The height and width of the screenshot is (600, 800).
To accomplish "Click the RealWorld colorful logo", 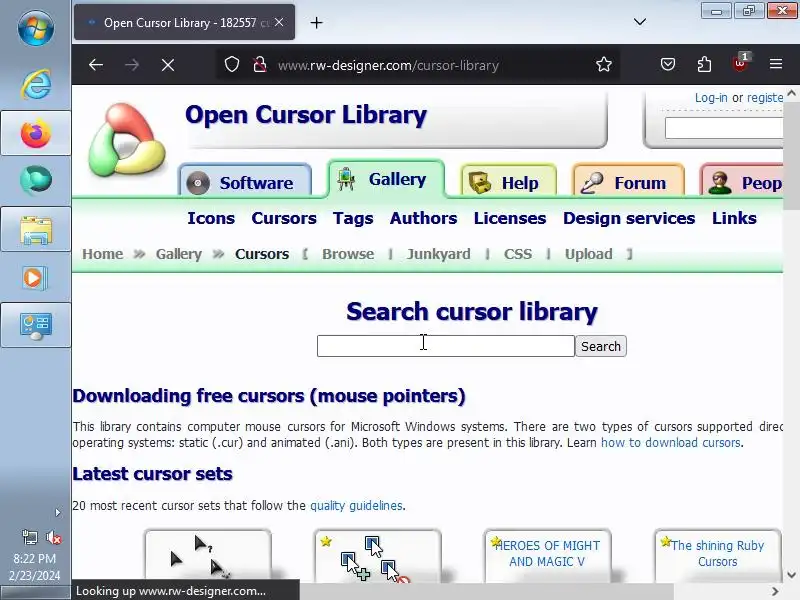I will click(127, 140).
